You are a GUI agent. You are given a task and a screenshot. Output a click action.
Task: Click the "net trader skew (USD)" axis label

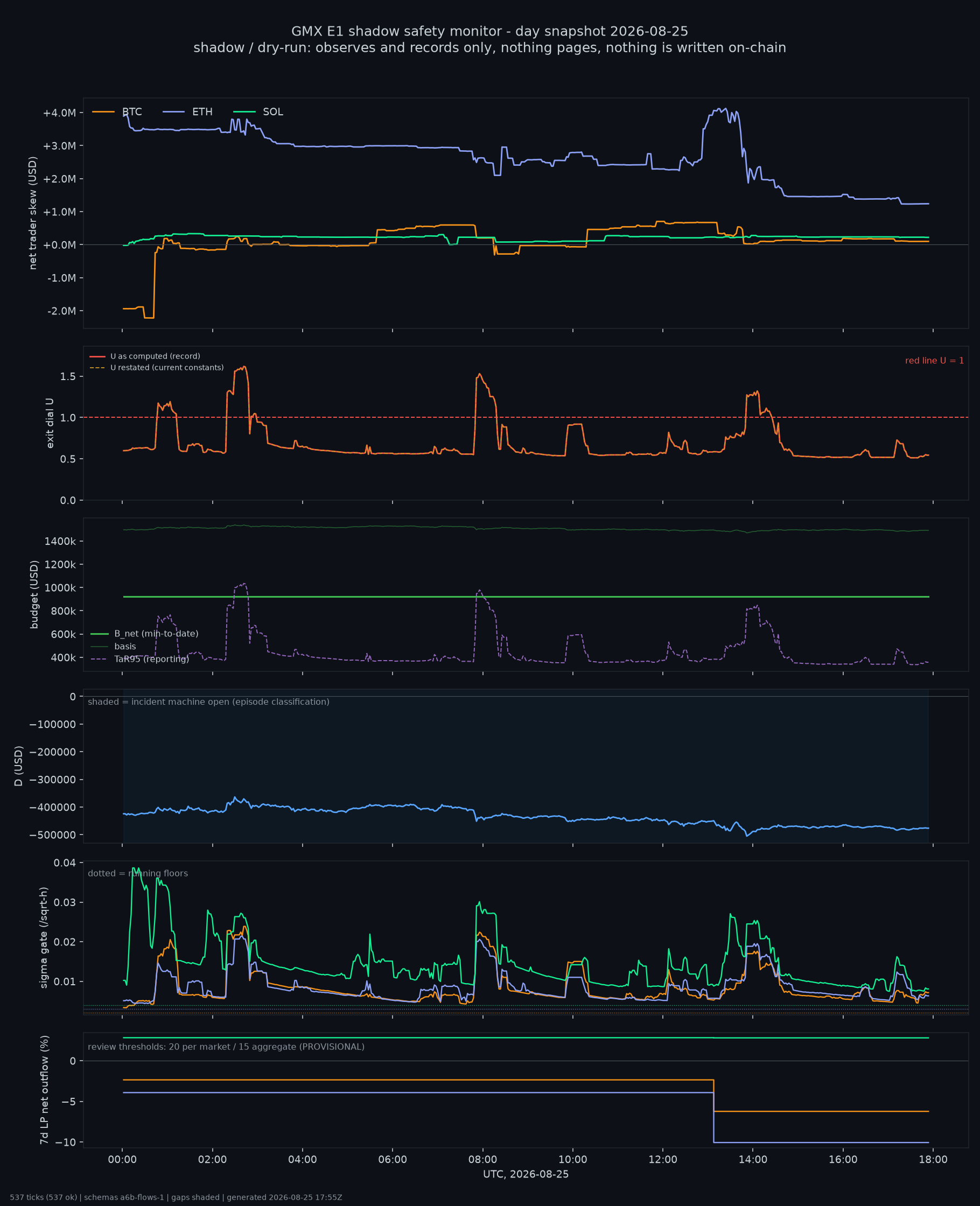(x=33, y=213)
